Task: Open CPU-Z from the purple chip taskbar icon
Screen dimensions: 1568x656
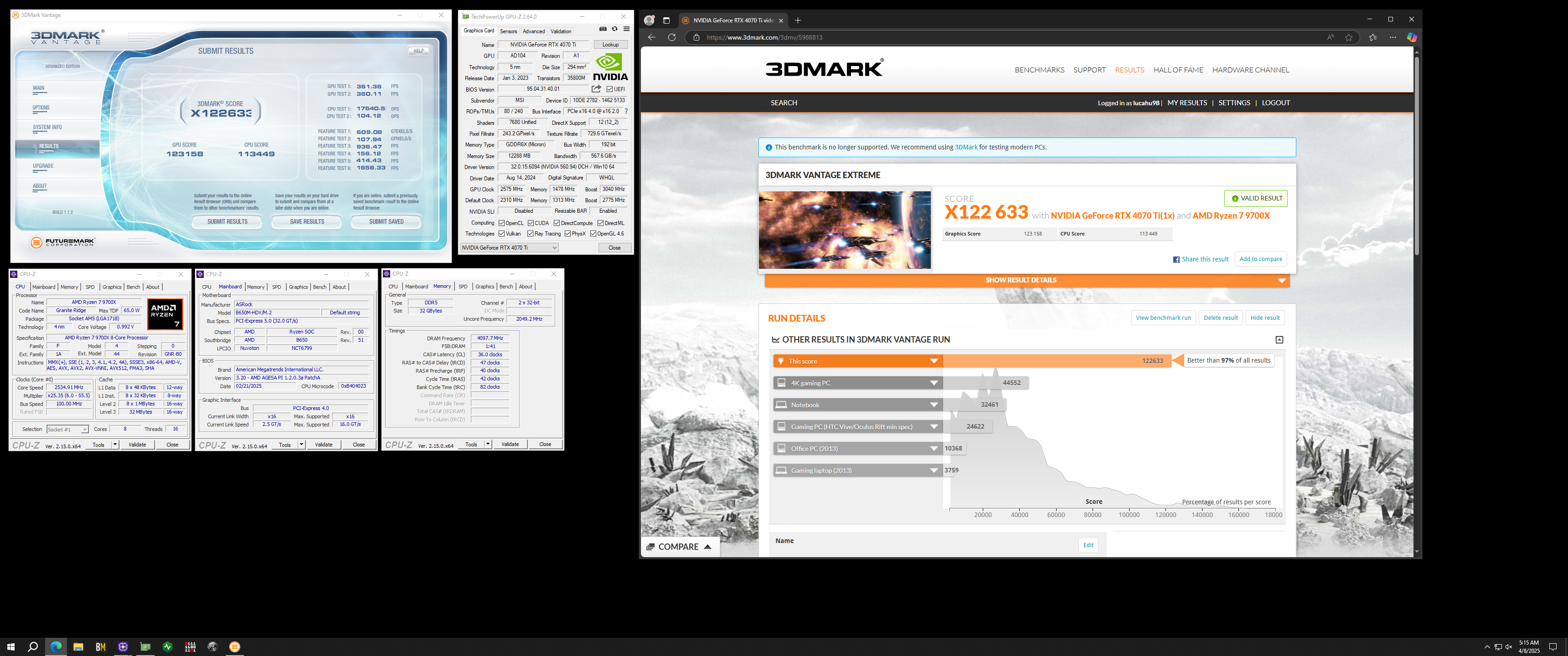Action: tap(123, 646)
